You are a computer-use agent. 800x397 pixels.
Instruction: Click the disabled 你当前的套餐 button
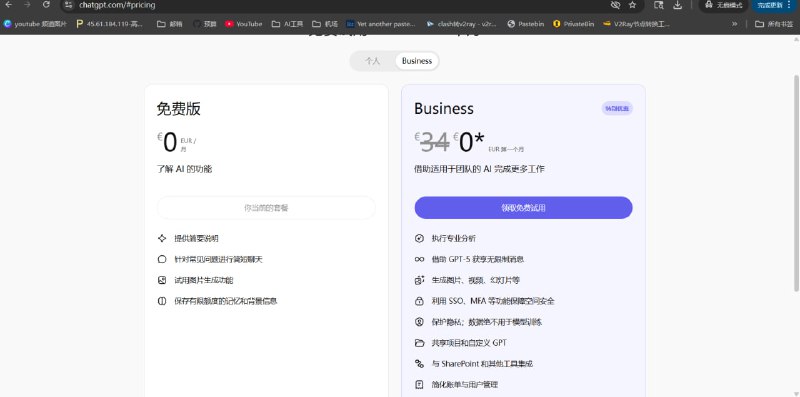tap(266, 208)
